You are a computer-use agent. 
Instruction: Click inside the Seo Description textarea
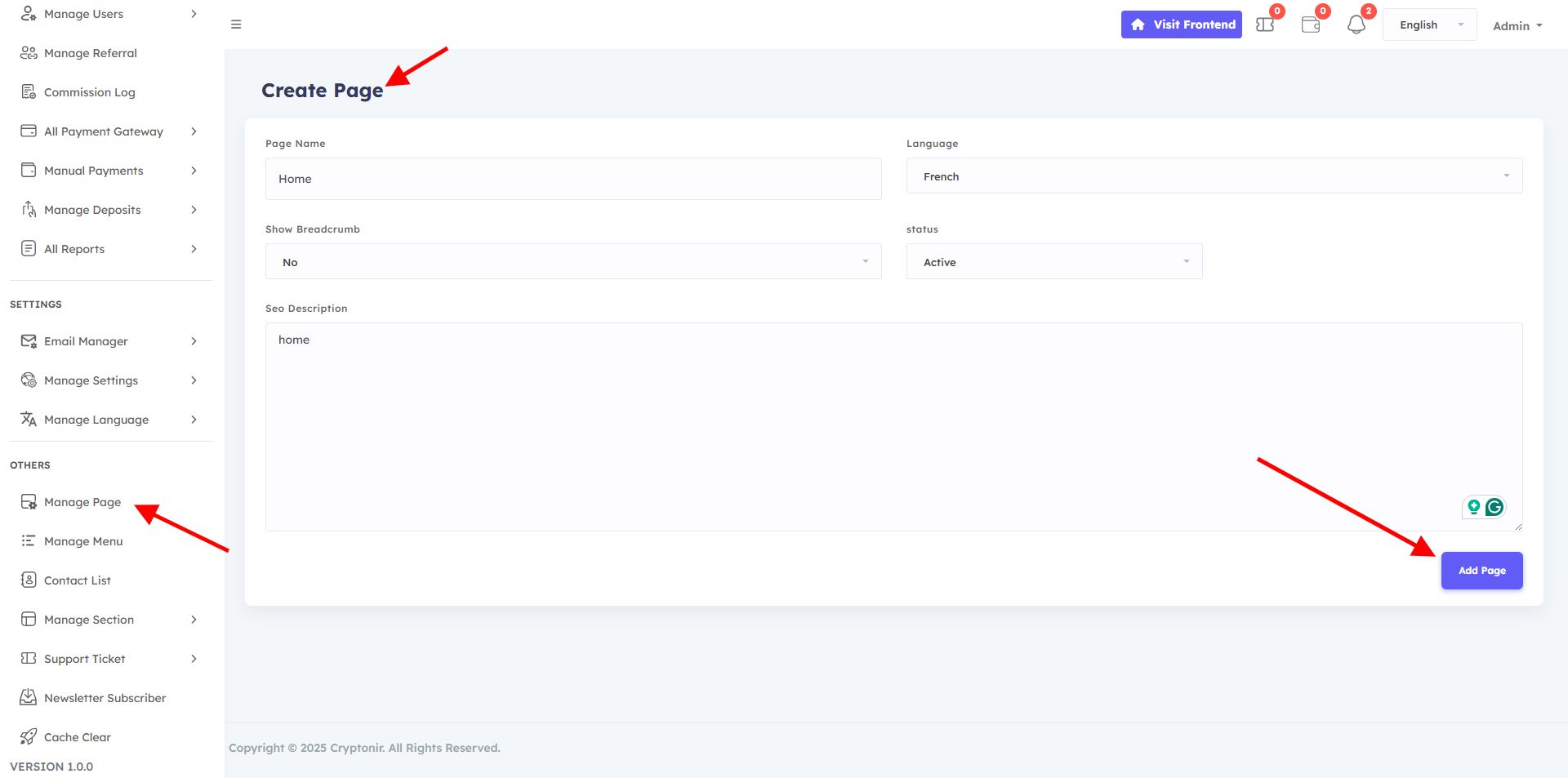coord(893,427)
